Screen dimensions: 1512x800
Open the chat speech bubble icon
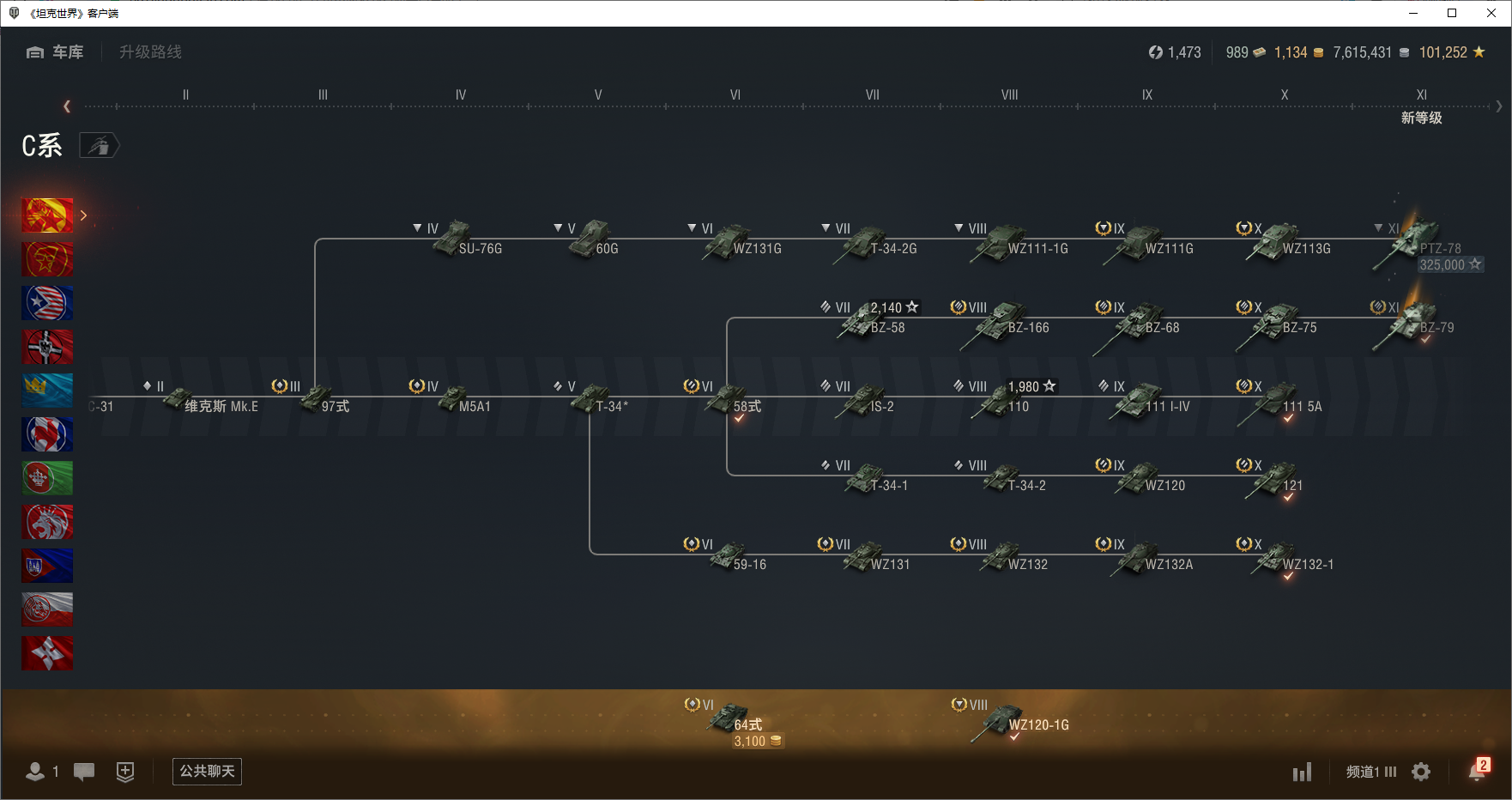[x=84, y=772]
